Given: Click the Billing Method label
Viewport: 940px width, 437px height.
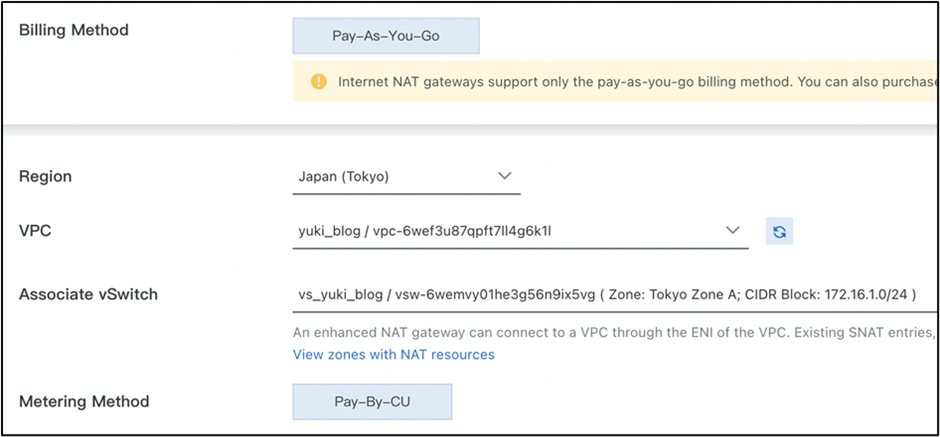Looking at the screenshot, I should [x=74, y=30].
